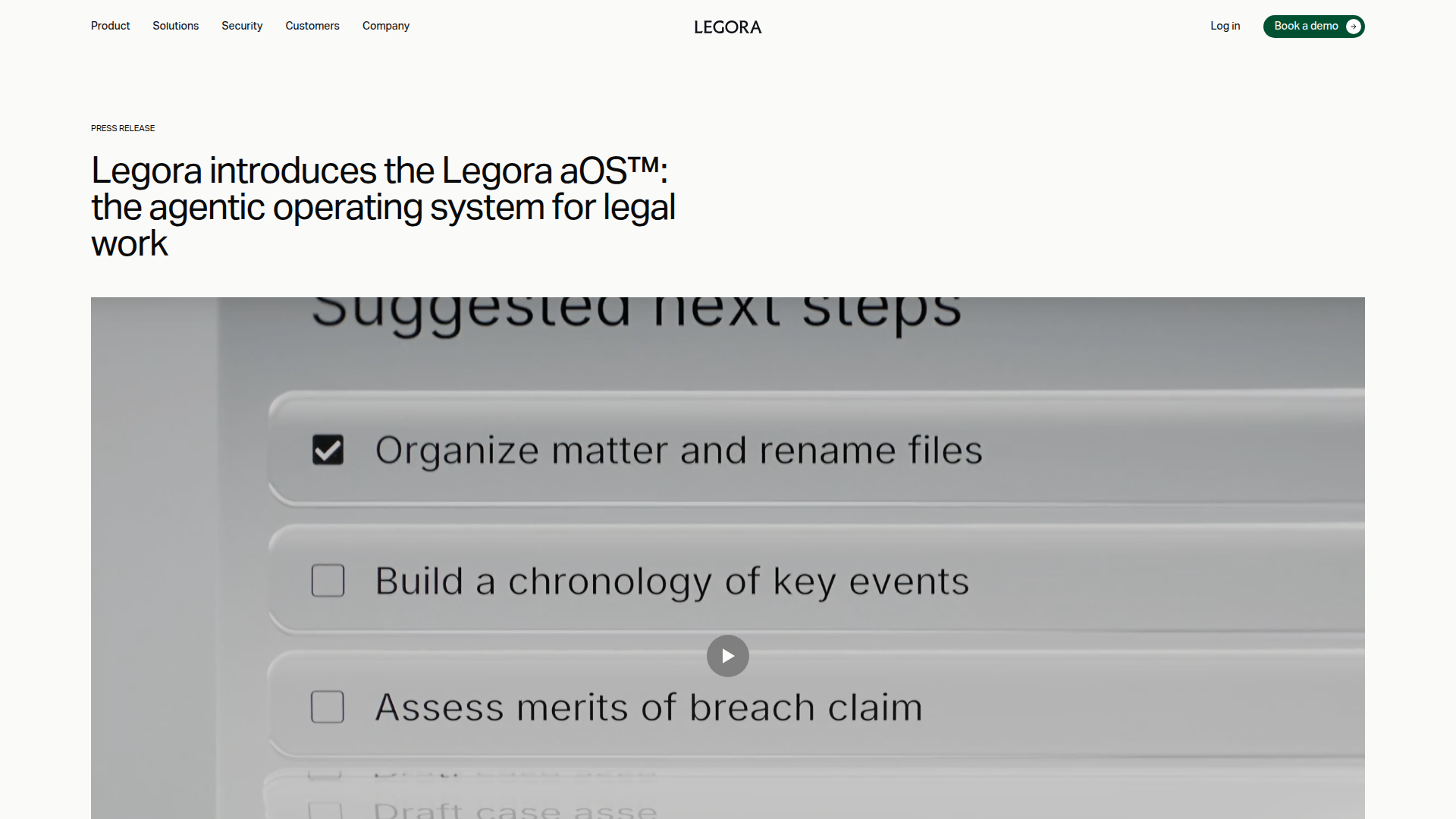1456x819 pixels.
Task: Click the Log in link
Action: [x=1225, y=26]
